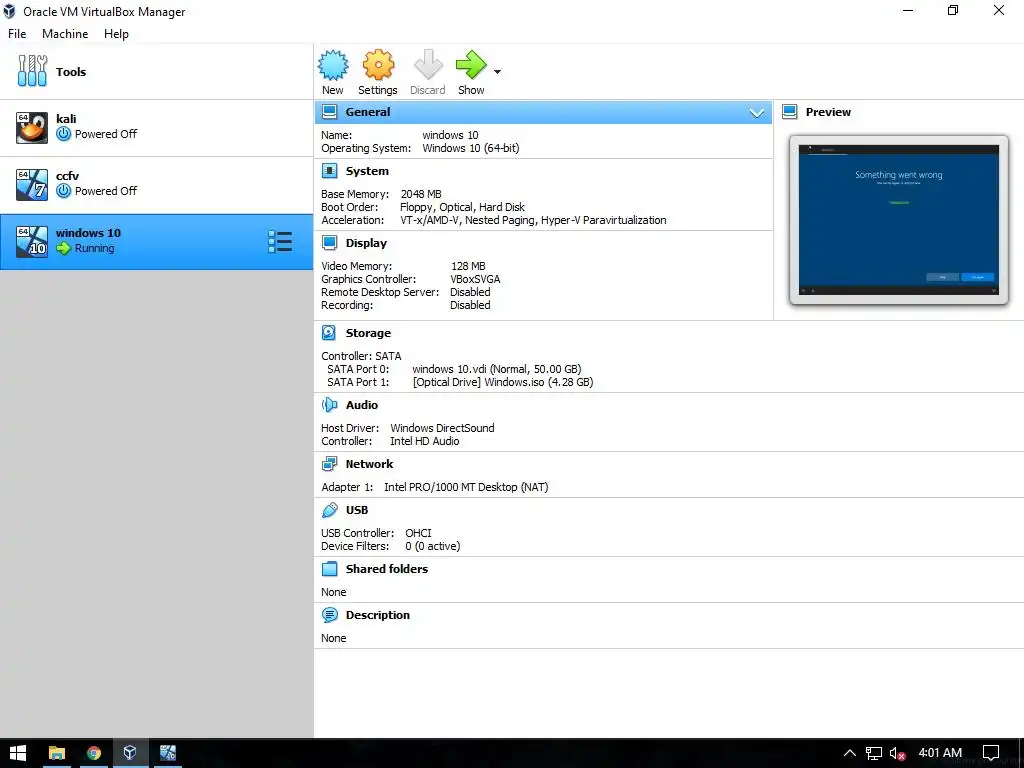Image resolution: width=1024 pixels, height=768 pixels.
Task: Show the VM with green arrow
Action: [471, 65]
